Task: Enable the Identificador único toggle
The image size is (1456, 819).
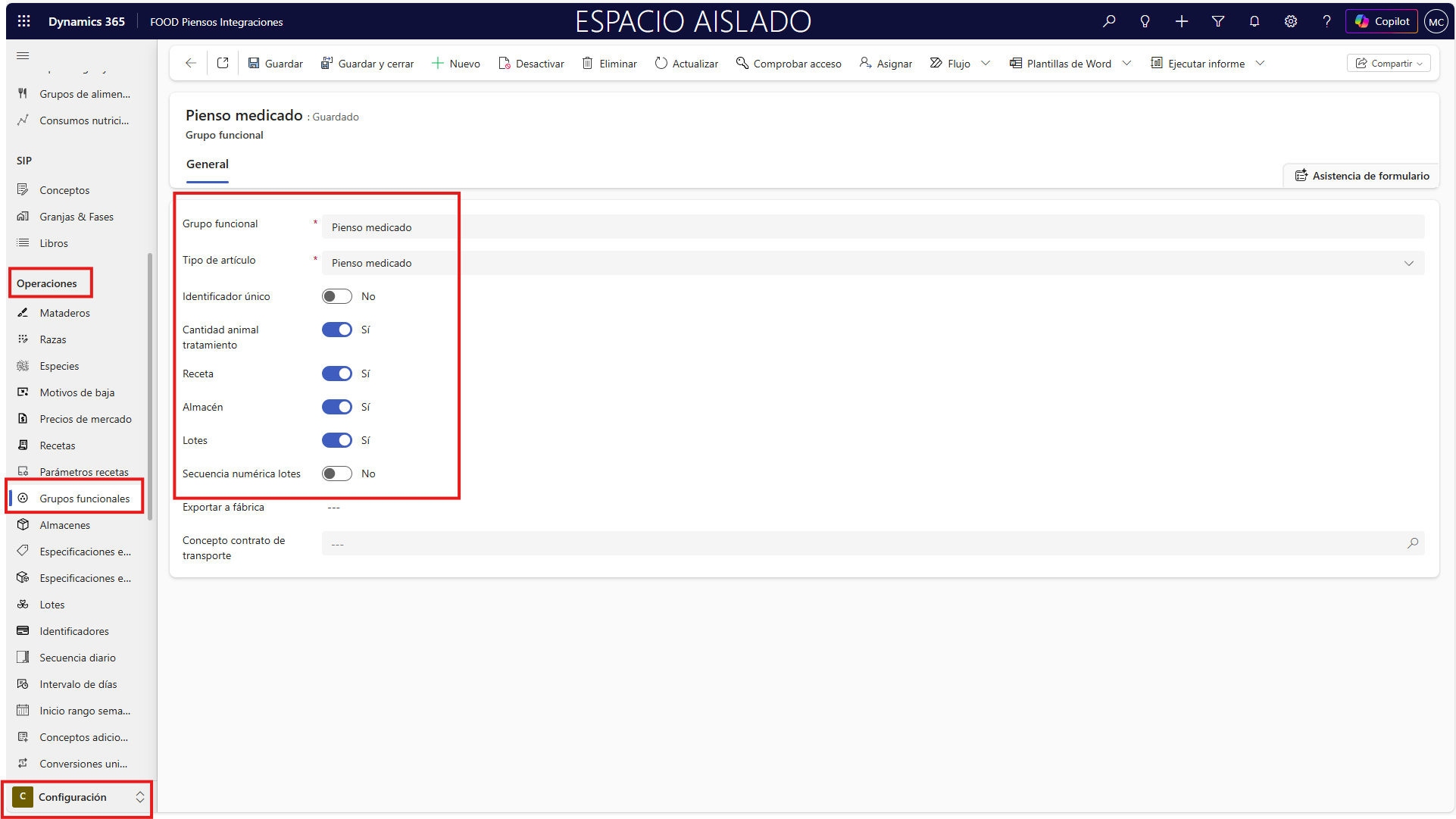Action: [336, 296]
